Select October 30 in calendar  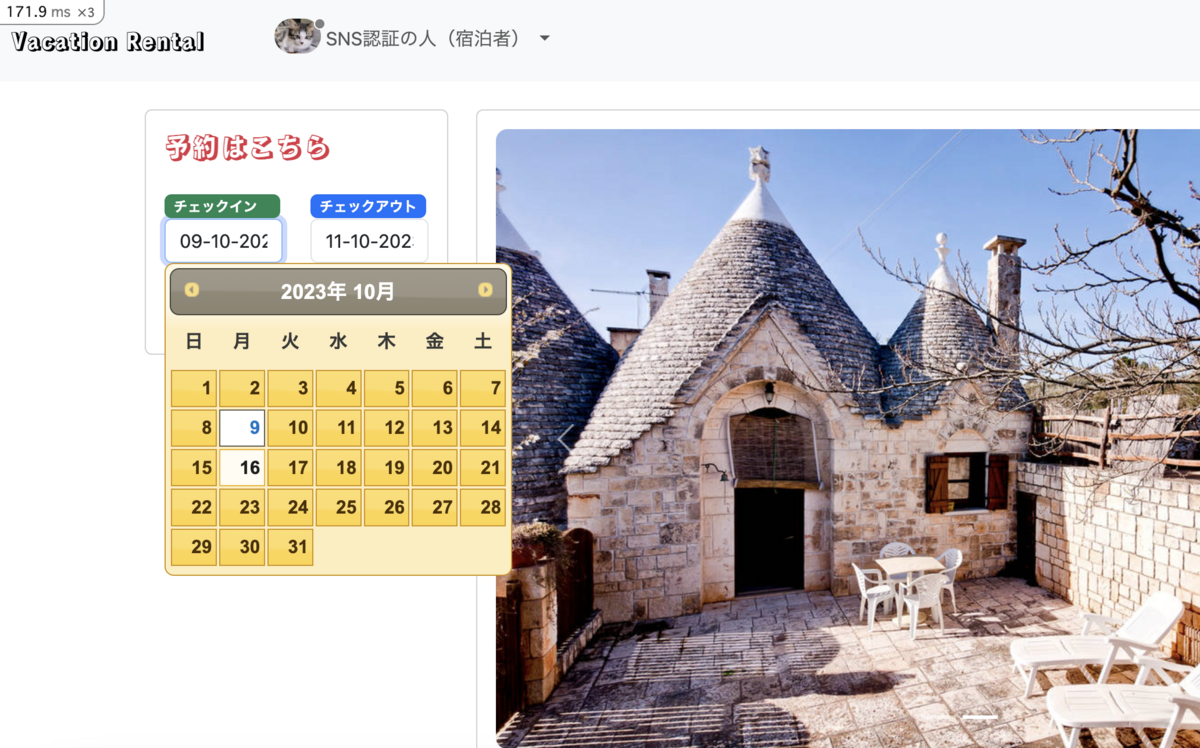pyautogui.click(x=242, y=547)
